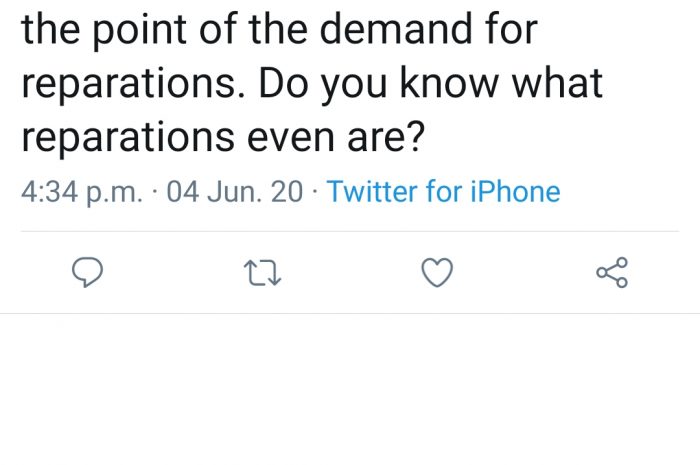Screen dimensions: 700x465
Task: Click the word "know" in the tweet
Action: [x=449, y=83]
